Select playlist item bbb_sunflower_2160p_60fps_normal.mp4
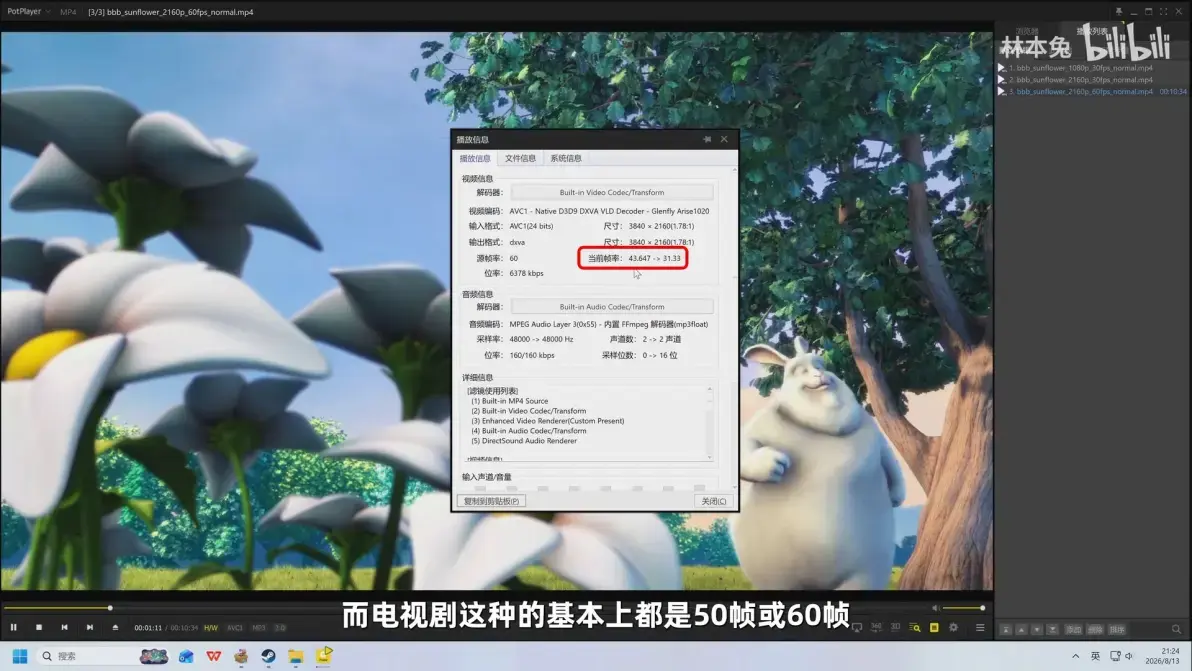 coord(1080,91)
